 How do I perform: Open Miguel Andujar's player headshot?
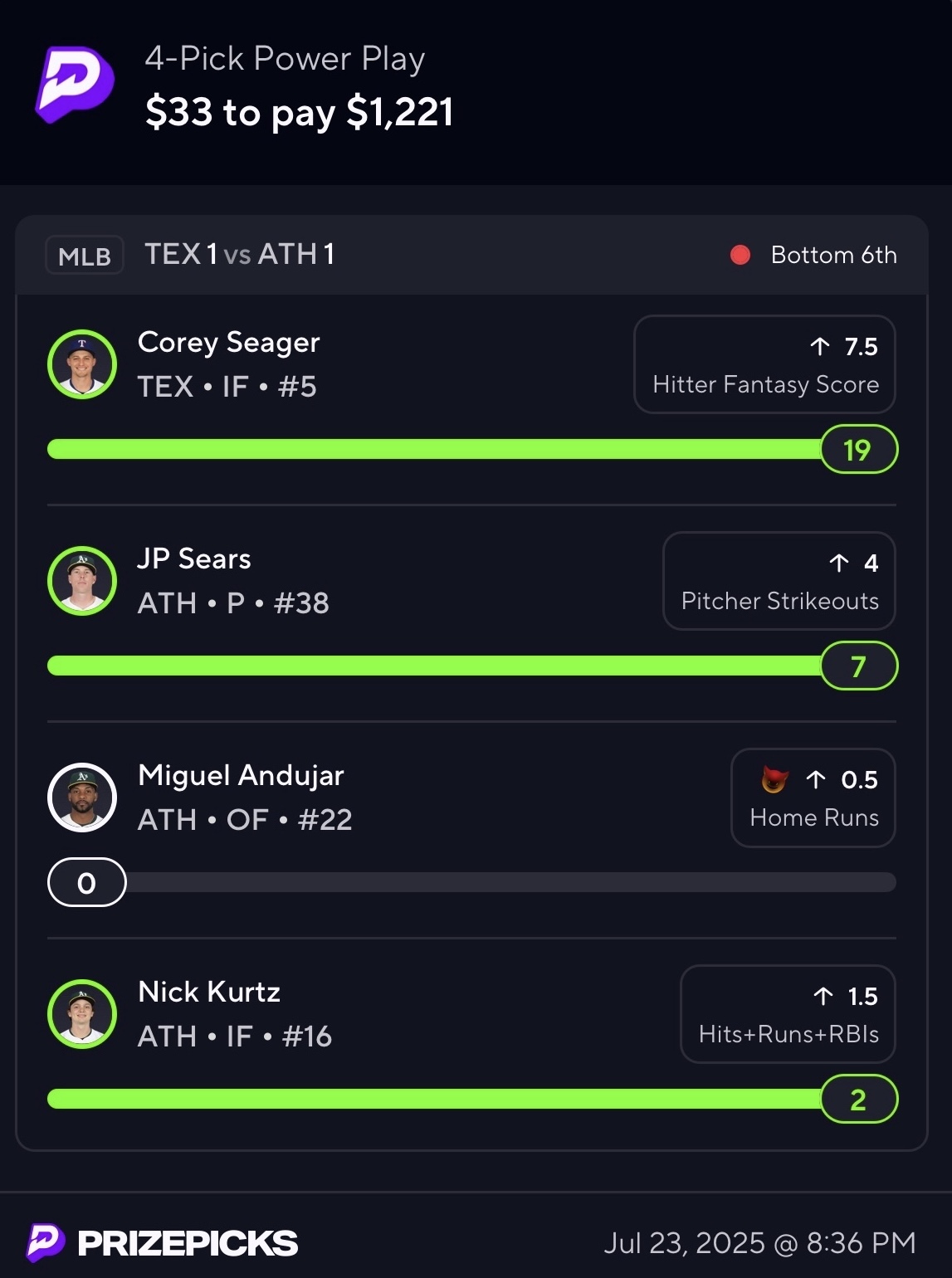coord(82,798)
